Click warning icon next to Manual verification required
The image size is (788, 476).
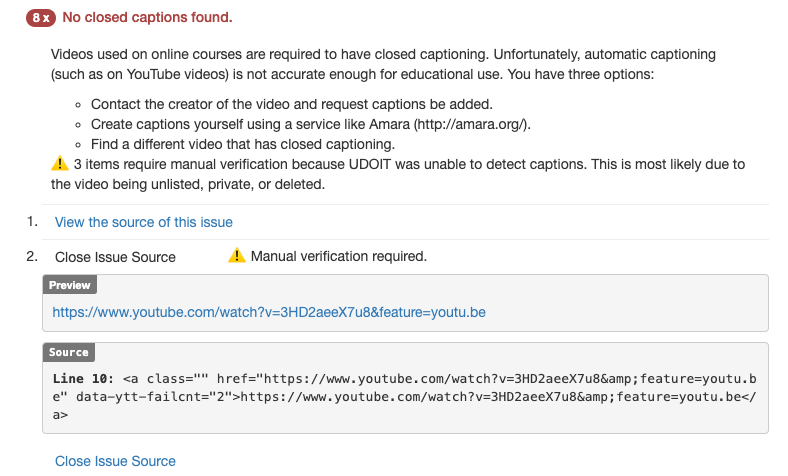(x=237, y=256)
